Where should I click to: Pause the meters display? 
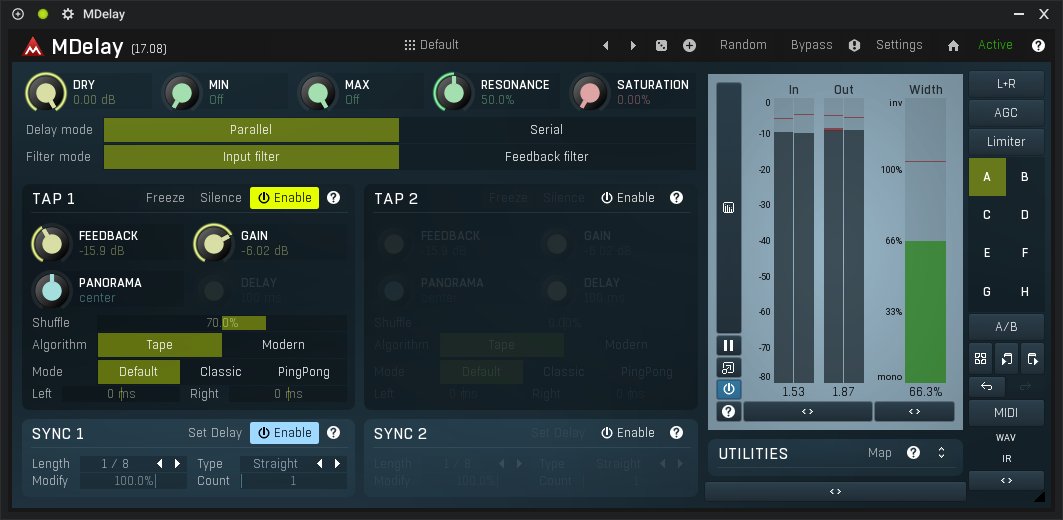click(x=729, y=346)
